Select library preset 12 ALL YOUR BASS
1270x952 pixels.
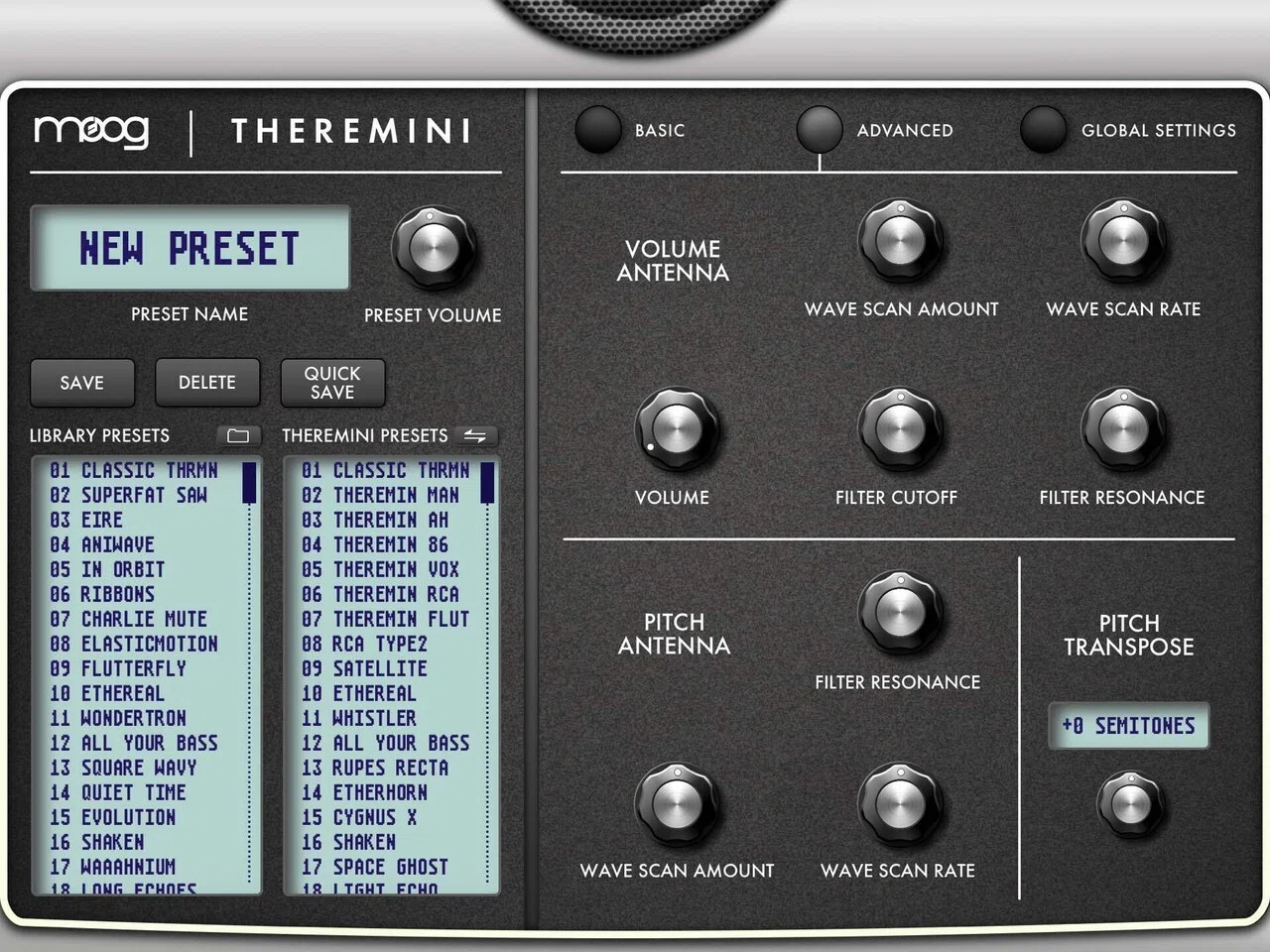(x=134, y=743)
